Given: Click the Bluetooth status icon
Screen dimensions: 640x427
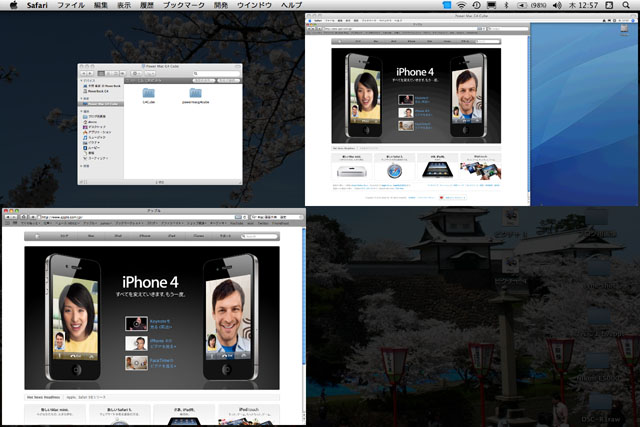Looking at the screenshot, I should (x=506, y=5).
